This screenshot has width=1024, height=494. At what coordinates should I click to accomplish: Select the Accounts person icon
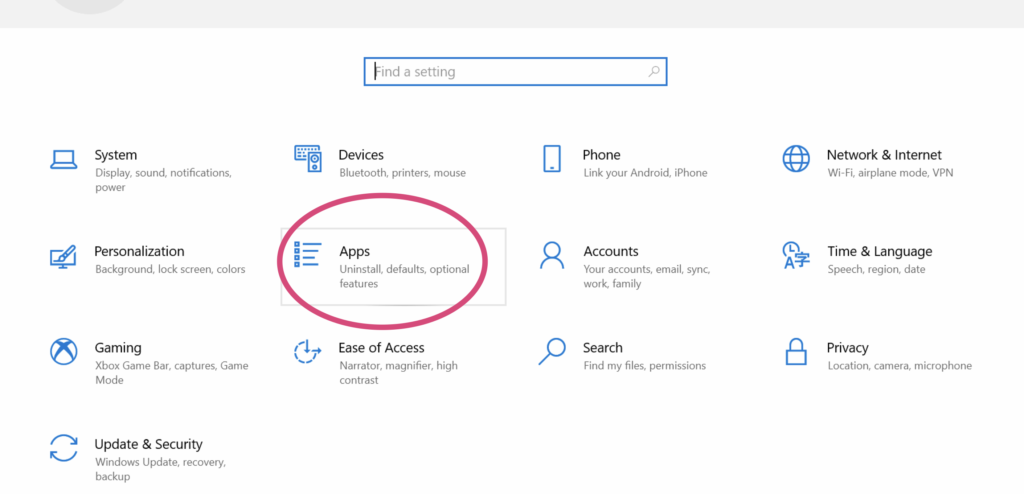[552, 255]
